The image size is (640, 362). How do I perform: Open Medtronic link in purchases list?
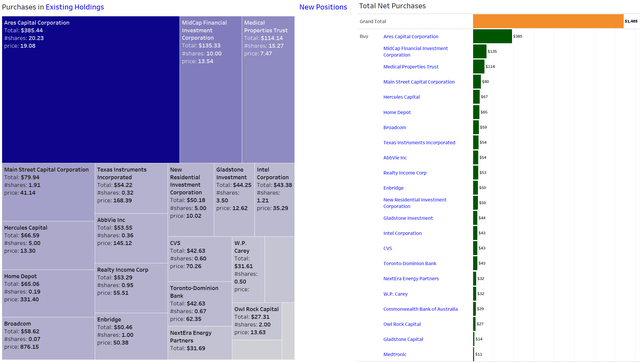[394, 355]
